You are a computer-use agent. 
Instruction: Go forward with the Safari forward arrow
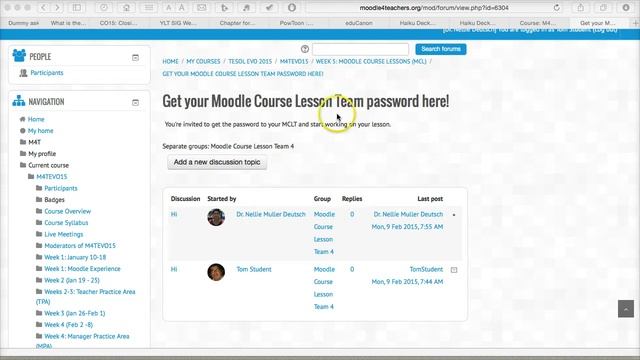58,8
